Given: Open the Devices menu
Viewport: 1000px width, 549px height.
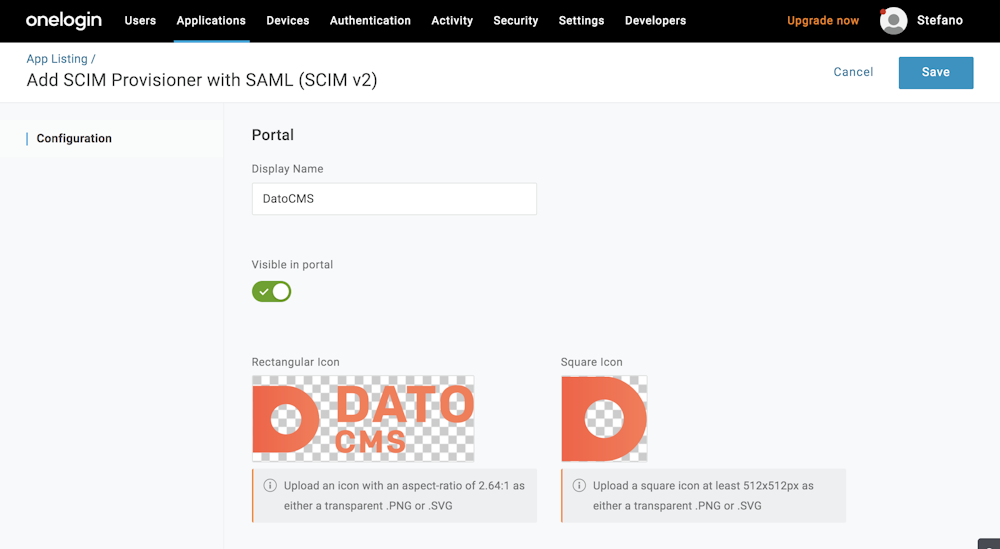Looking at the screenshot, I should tap(288, 20).
